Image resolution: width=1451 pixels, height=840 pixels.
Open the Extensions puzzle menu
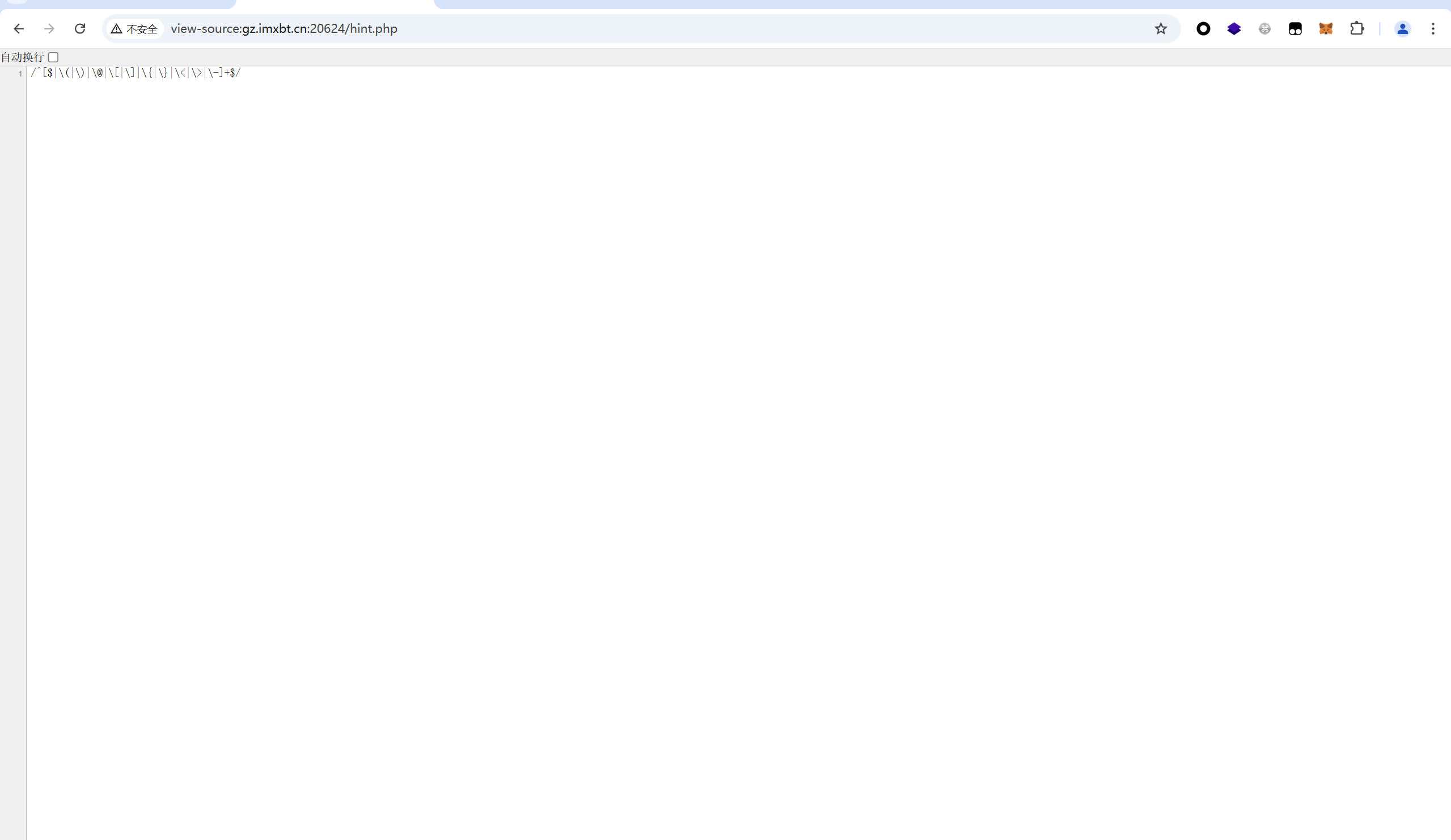pyautogui.click(x=1356, y=29)
